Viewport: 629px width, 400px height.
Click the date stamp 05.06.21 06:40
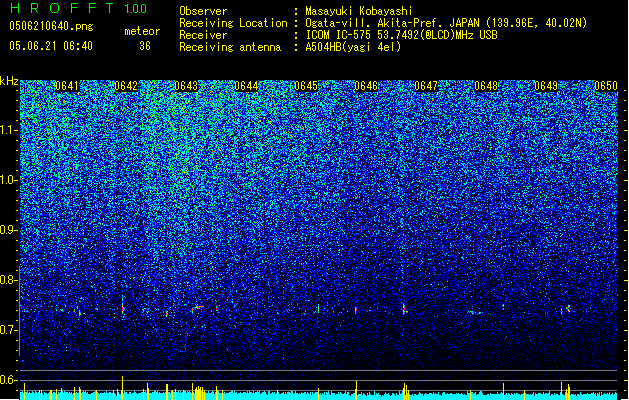pos(51,46)
